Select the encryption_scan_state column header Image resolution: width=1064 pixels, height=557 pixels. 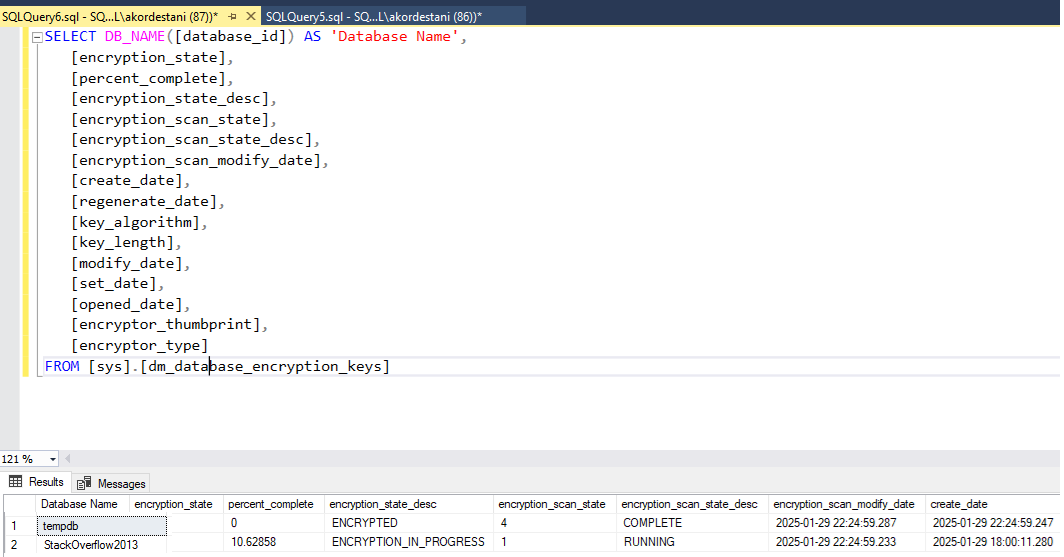[552, 504]
